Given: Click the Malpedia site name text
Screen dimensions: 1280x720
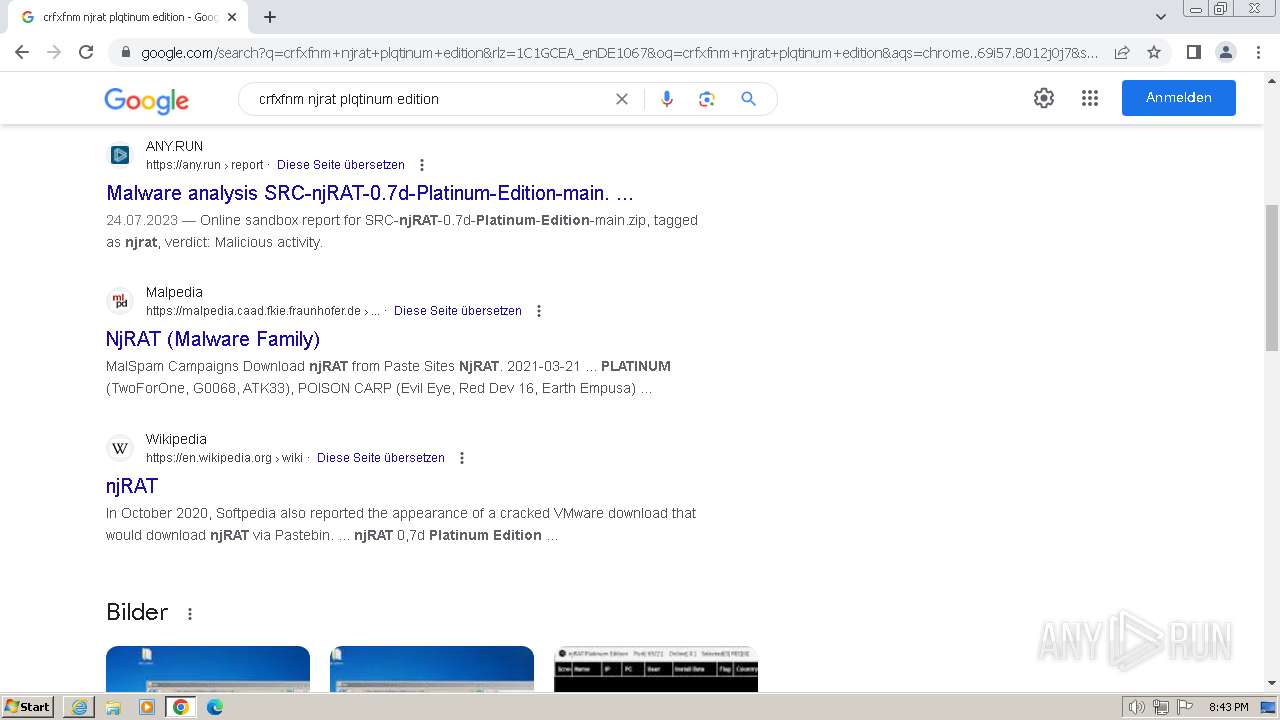Looking at the screenshot, I should tap(174, 292).
